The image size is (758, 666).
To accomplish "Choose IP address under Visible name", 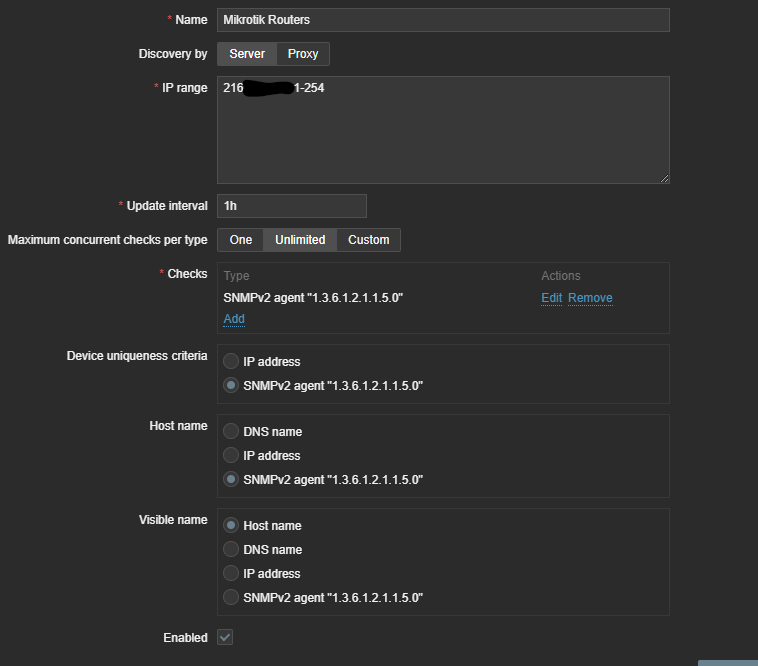I will (231, 574).
